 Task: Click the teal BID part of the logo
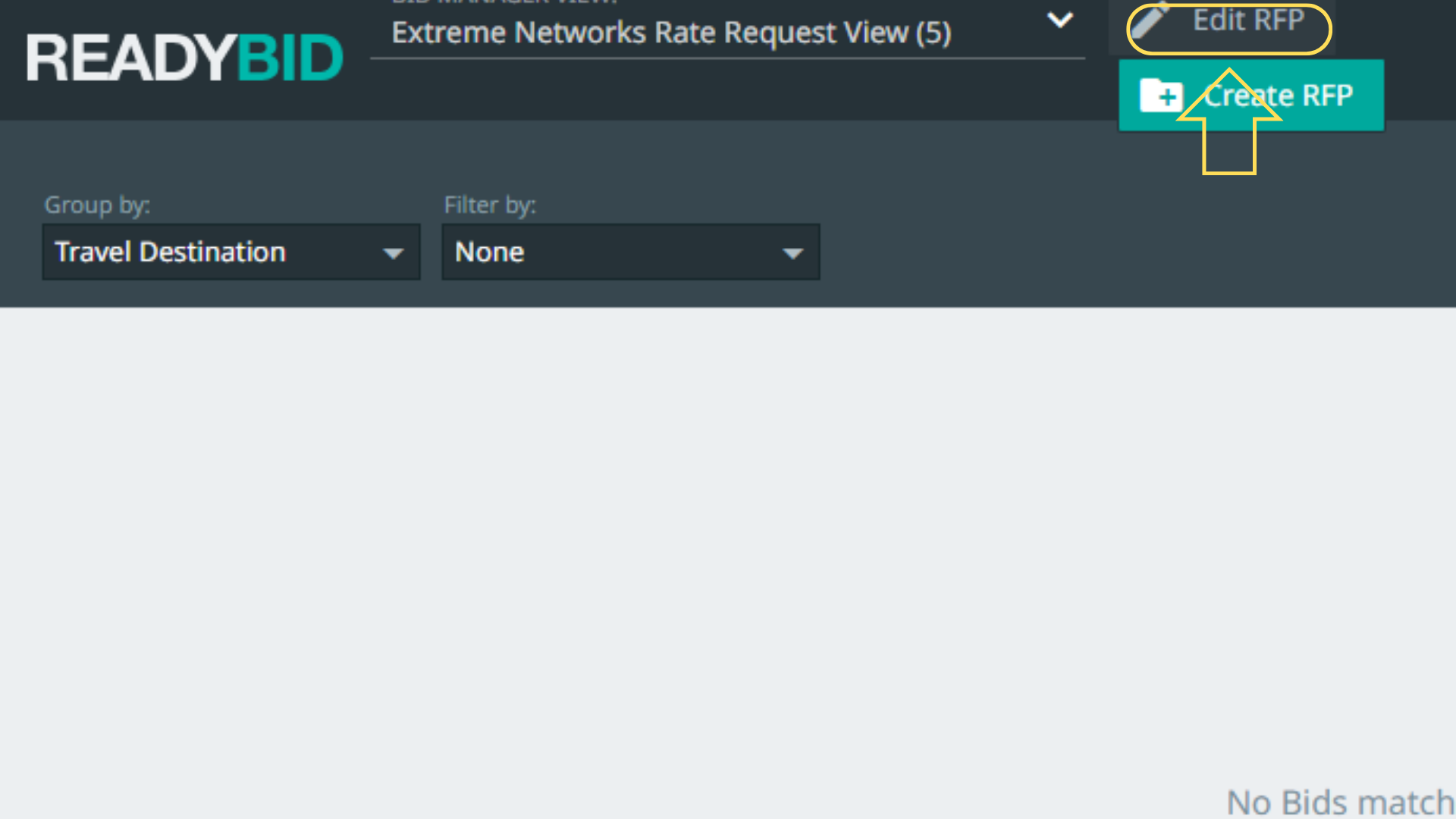pyautogui.click(x=290, y=58)
